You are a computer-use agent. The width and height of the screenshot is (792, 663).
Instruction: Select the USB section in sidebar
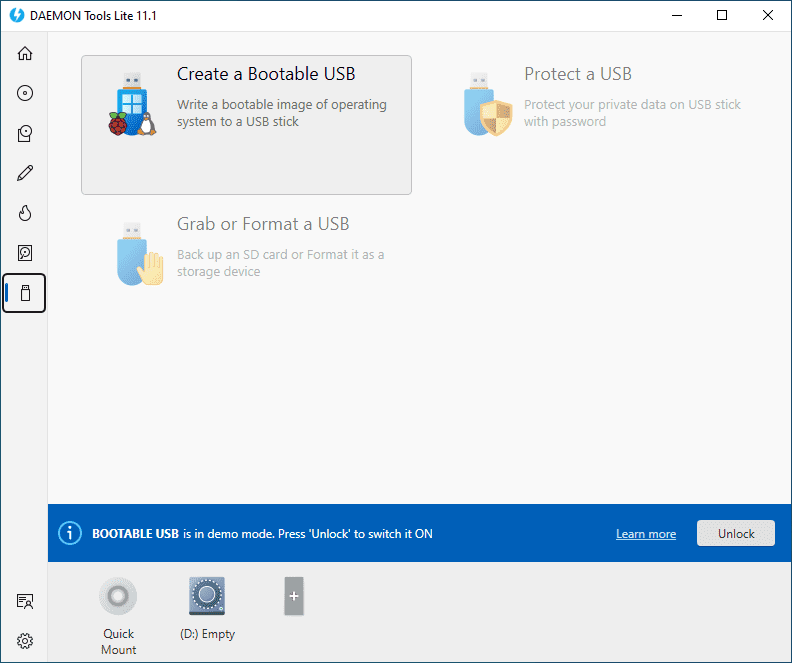click(x=25, y=293)
